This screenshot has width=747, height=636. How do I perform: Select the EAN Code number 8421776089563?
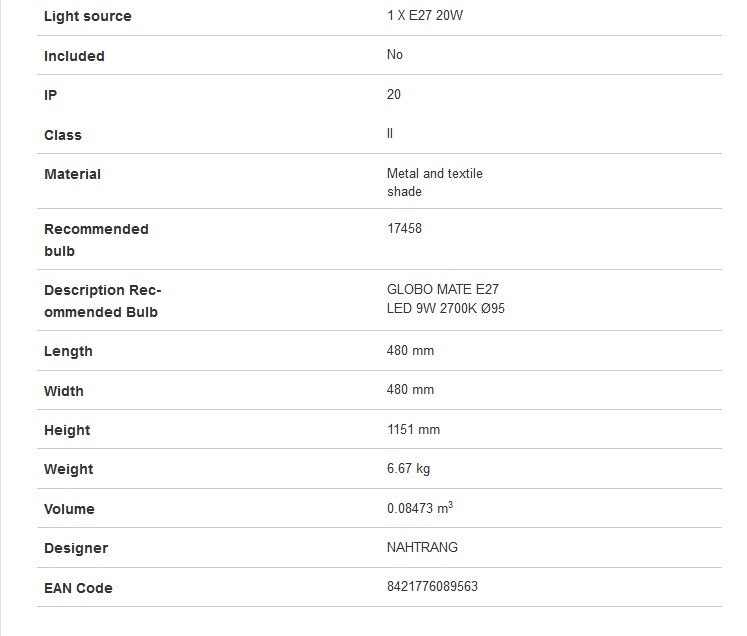coord(432,586)
